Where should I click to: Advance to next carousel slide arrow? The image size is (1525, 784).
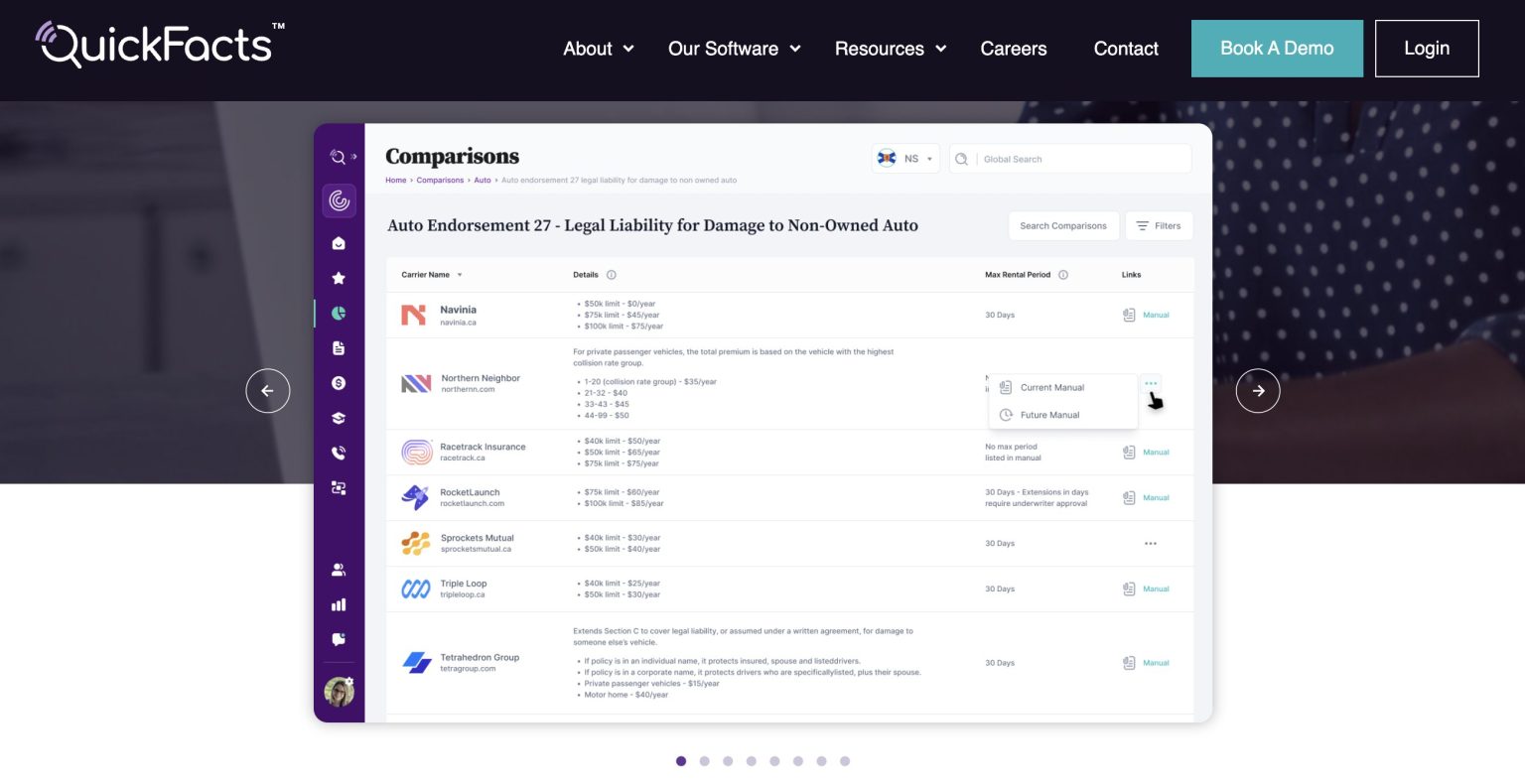(1258, 391)
